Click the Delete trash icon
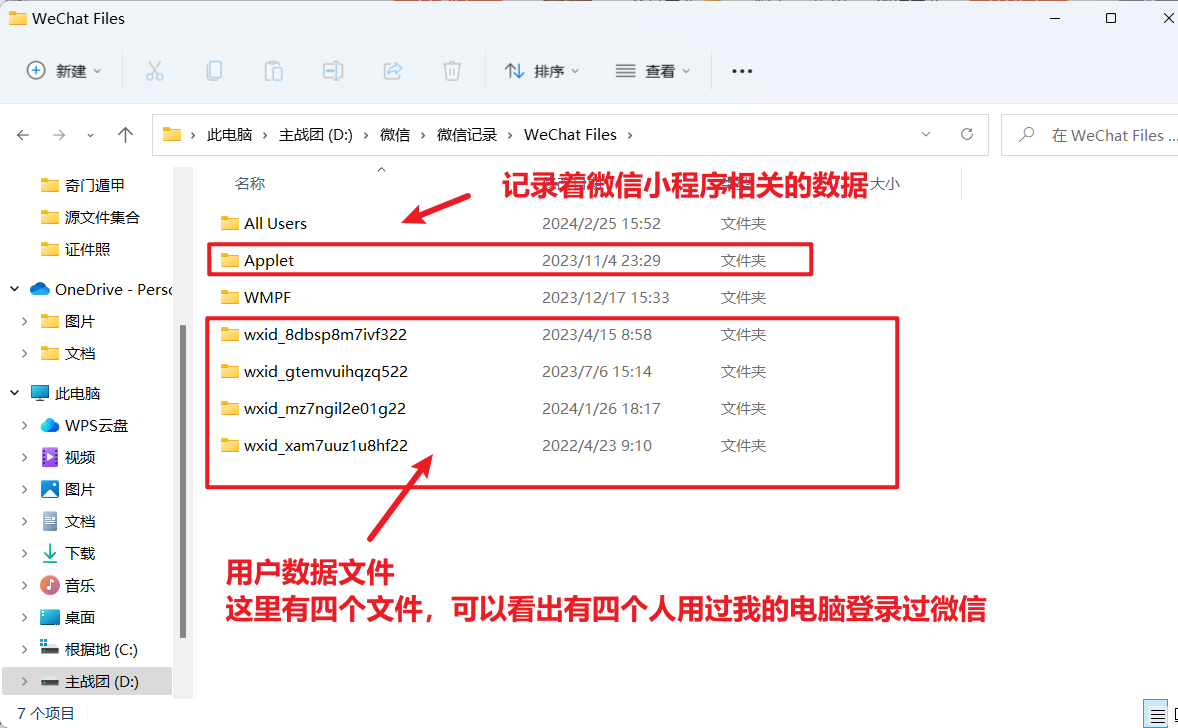The image size is (1178, 728). [452, 71]
